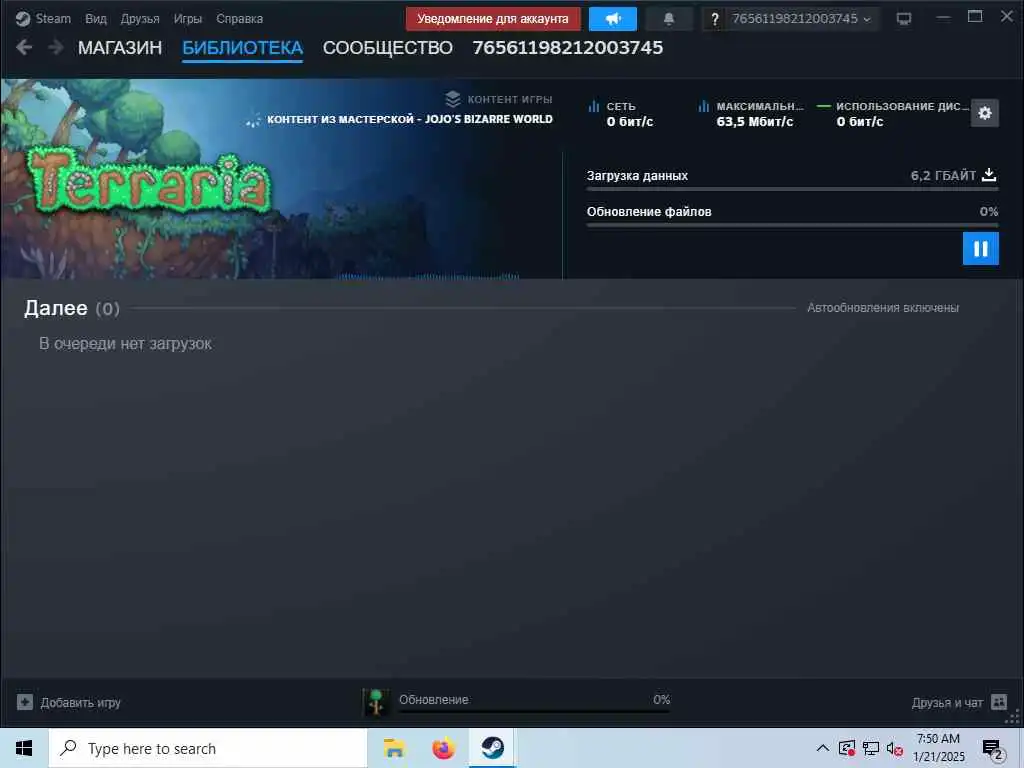Screen dimensions: 1024x768
Task: Click the Terraria tree icon in status bar
Action: [376, 702]
